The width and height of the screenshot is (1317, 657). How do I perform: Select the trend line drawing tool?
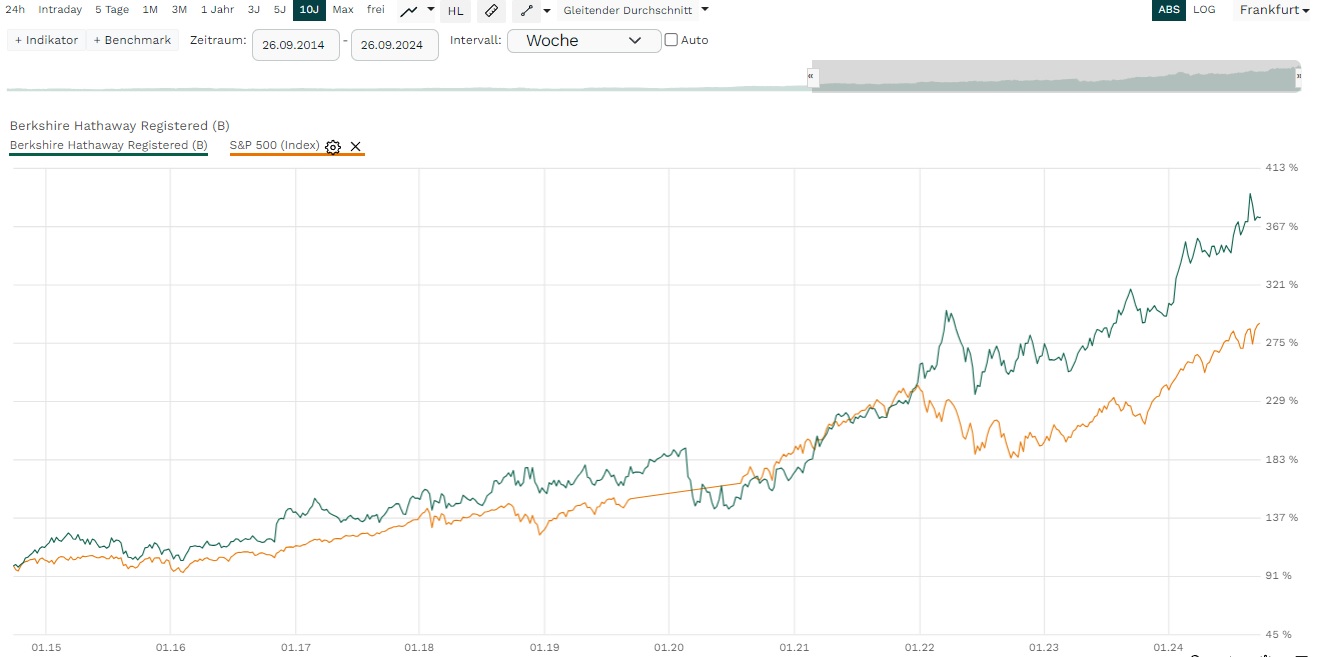[526, 11]
